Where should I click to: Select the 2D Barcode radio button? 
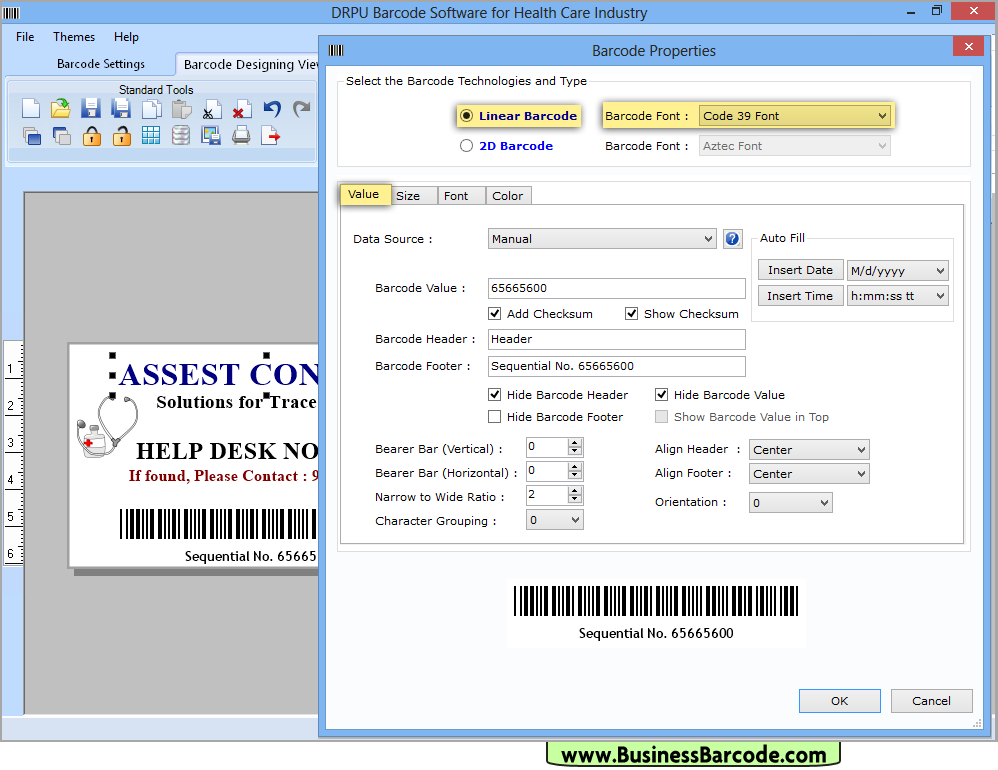tap(467, 146)
